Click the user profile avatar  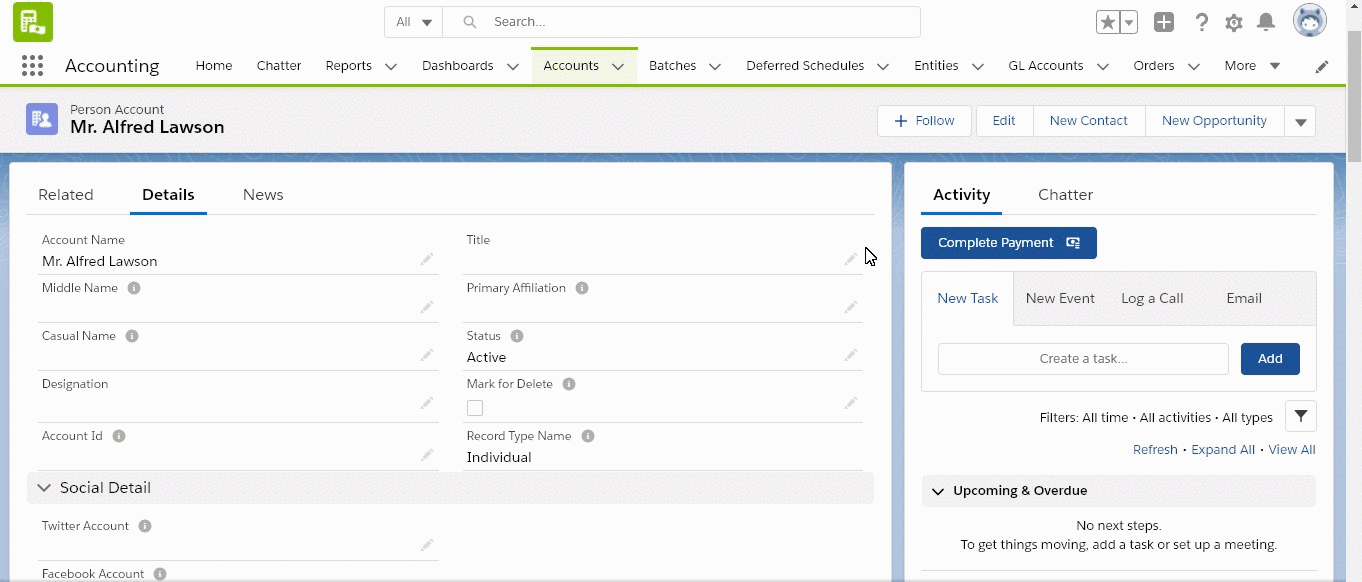(1309, 21)
